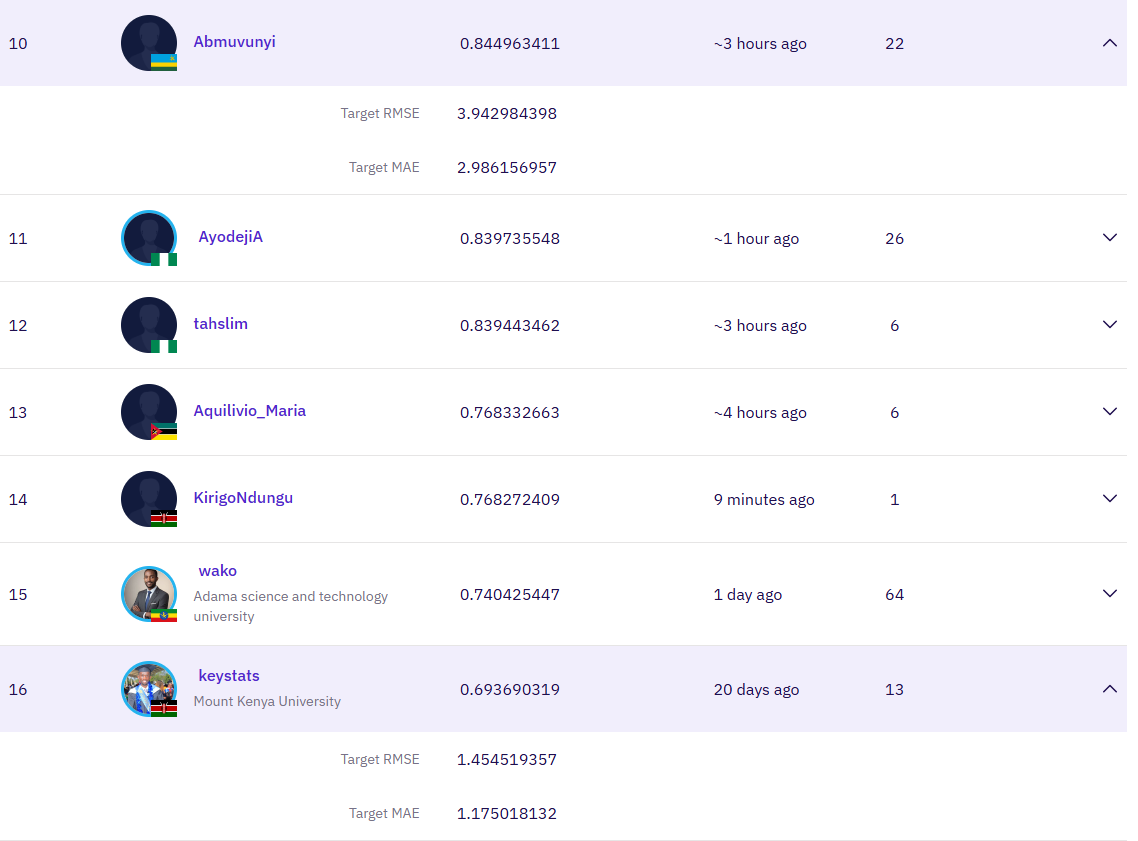This screenshot has width=1138, height=841.
Task: Open wako's profile photo
Action: pos(149,594)
